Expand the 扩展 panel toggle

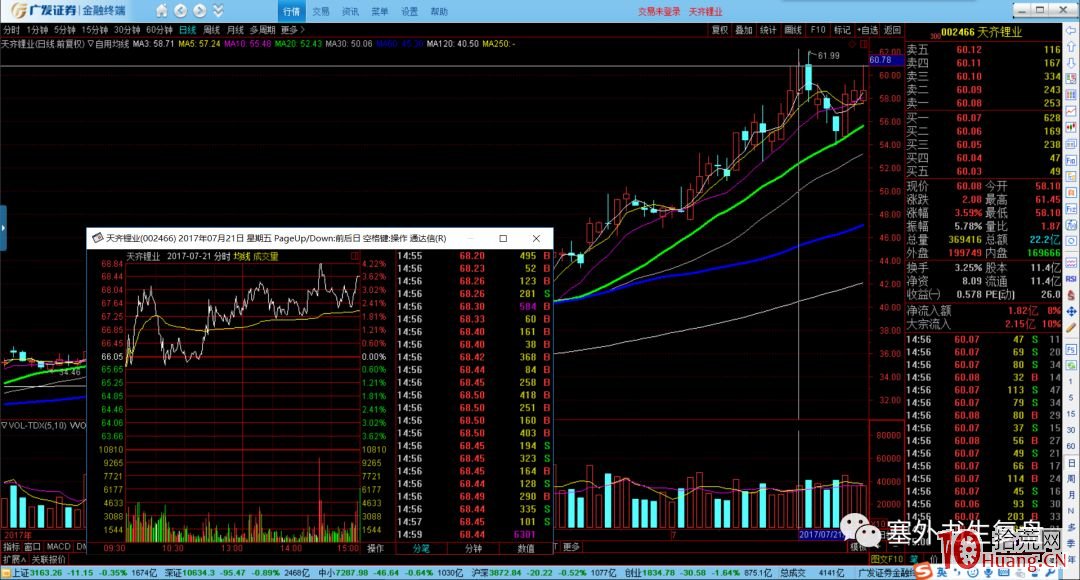click(14, 559)
